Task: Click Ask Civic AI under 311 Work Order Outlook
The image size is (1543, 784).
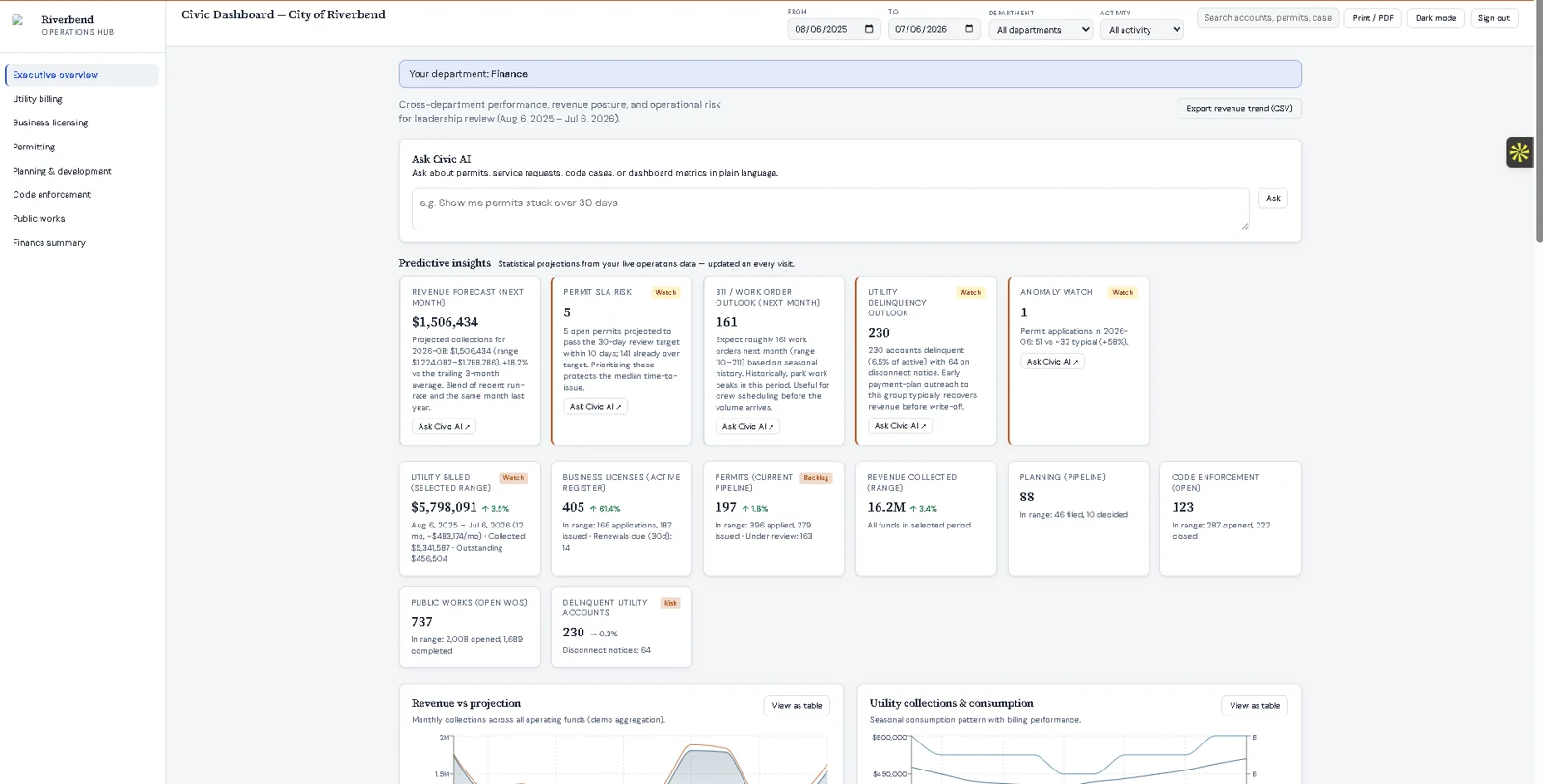Action: 747,426
